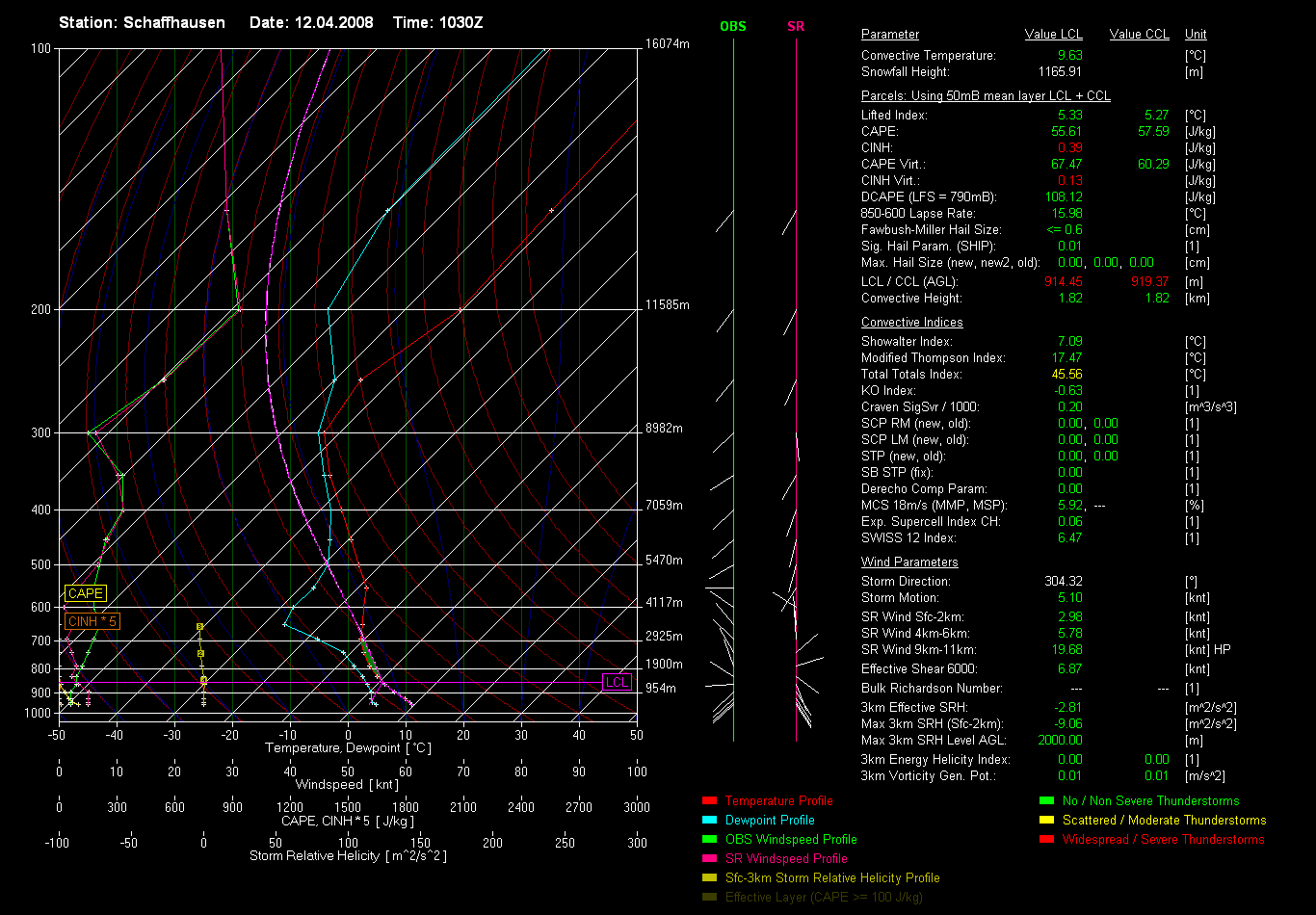The image size is (1316, 915).
Task: Click the Max 3km SRH value -9.06
Action: pyautogui.click(x=1067, y=724)
